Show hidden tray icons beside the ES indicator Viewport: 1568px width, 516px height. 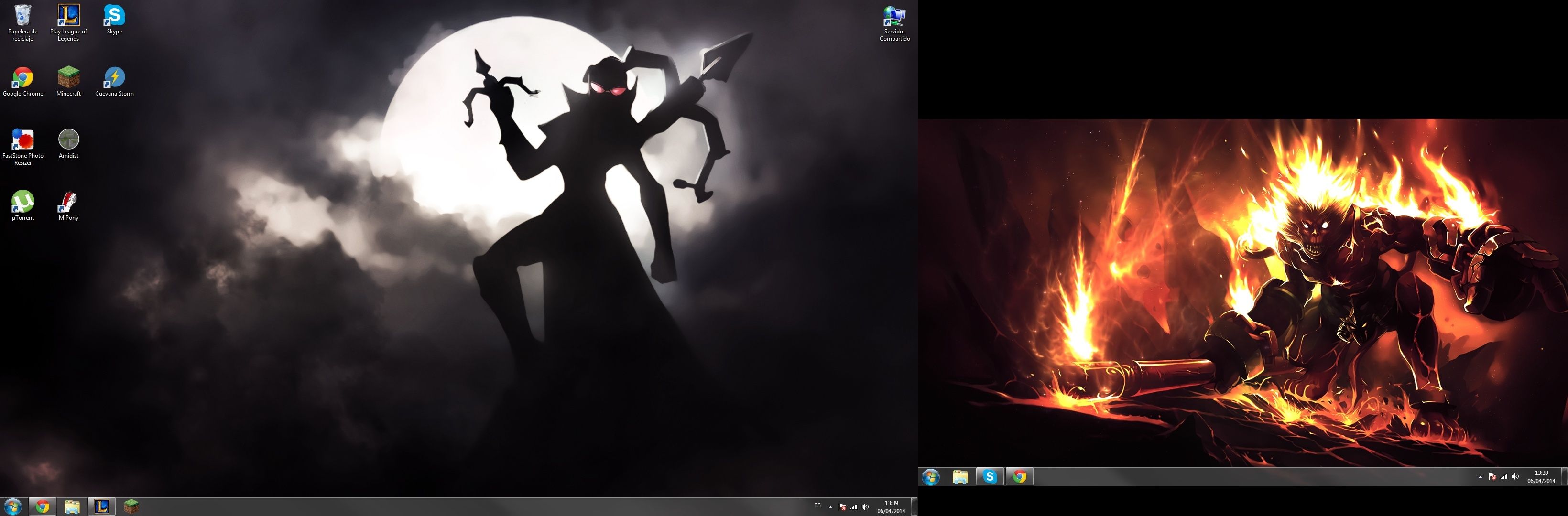830,507
